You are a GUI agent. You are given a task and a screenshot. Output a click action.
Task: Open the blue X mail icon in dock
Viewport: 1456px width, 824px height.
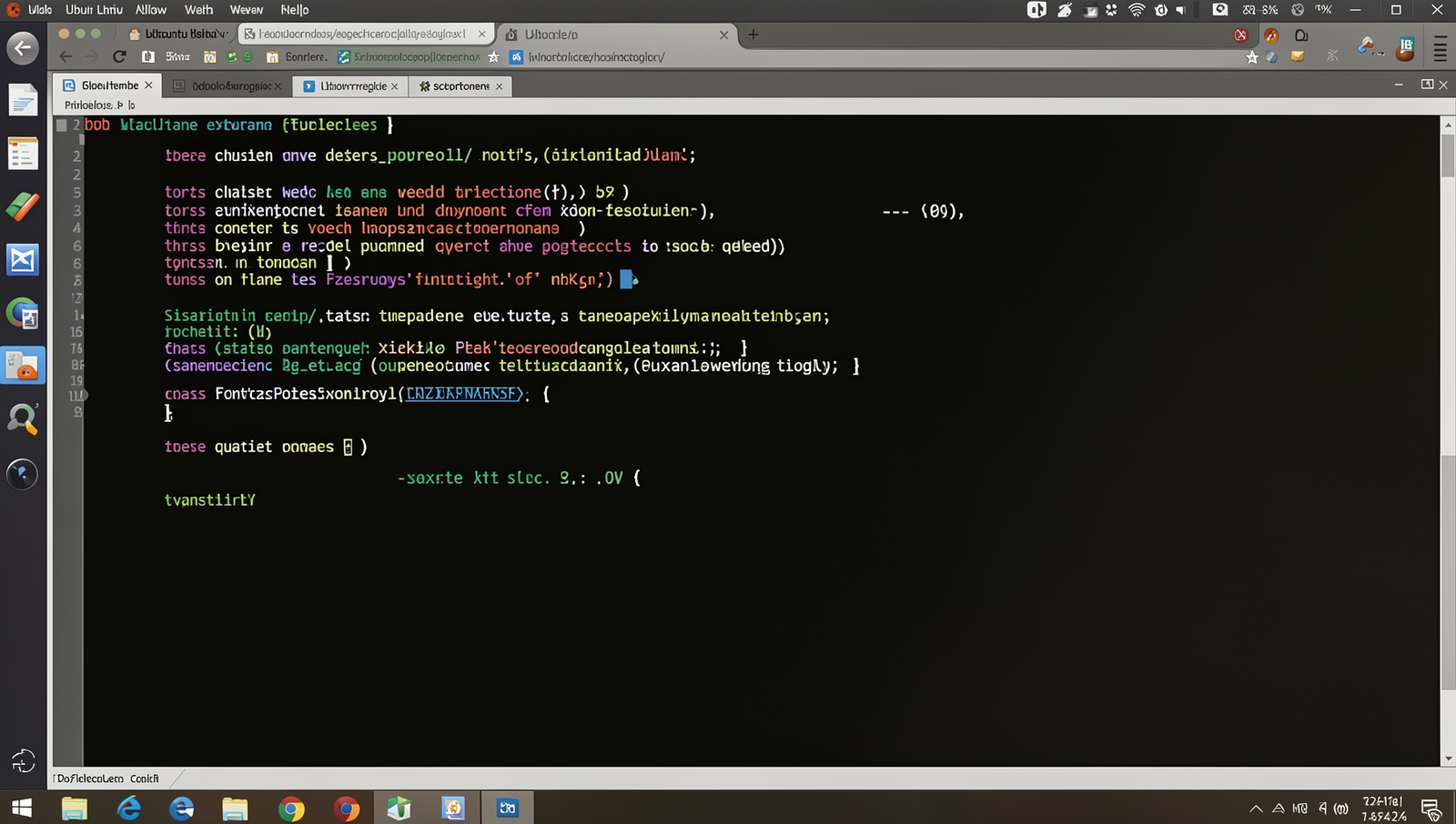[x=23, y=260]
